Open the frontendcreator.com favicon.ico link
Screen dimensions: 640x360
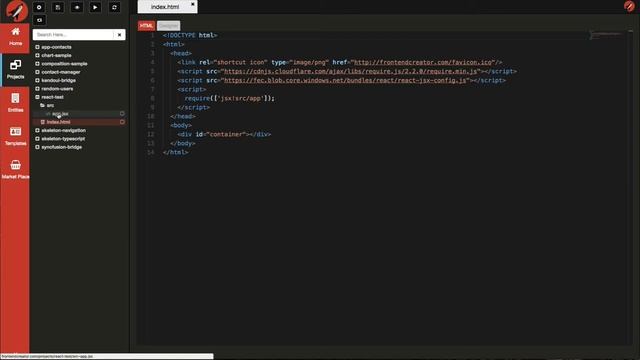pyautogui.click(x=422, y=62)
